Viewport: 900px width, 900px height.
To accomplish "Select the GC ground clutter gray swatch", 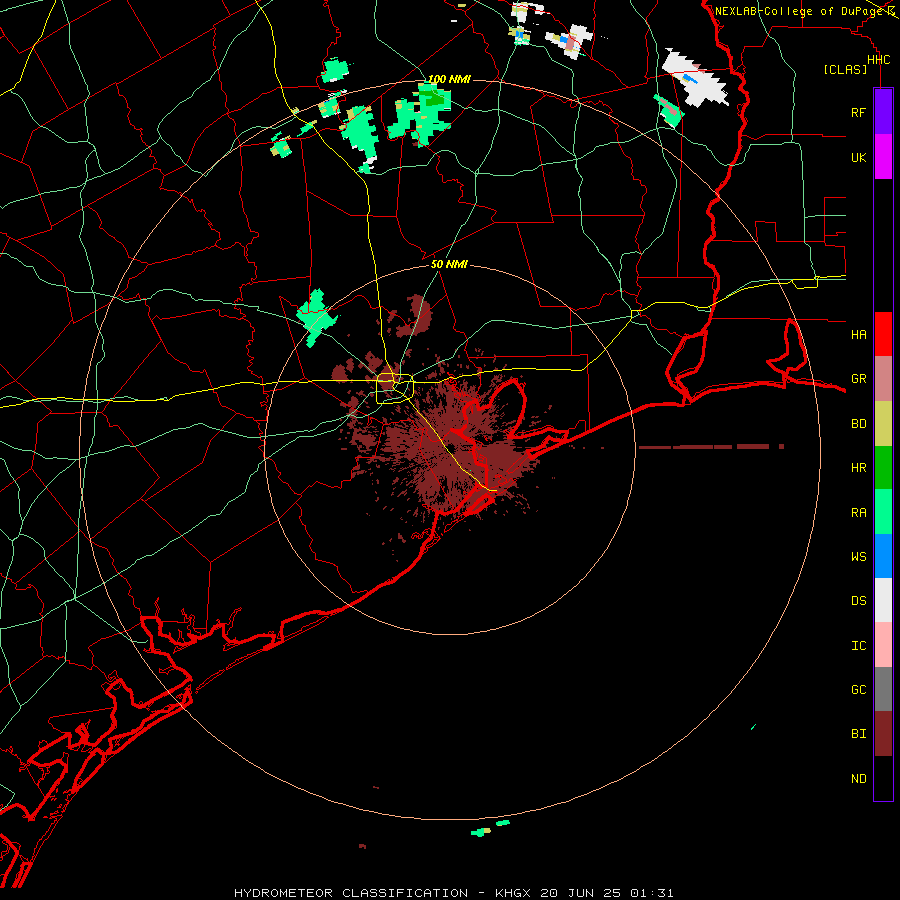I will (x=883, y=689).
